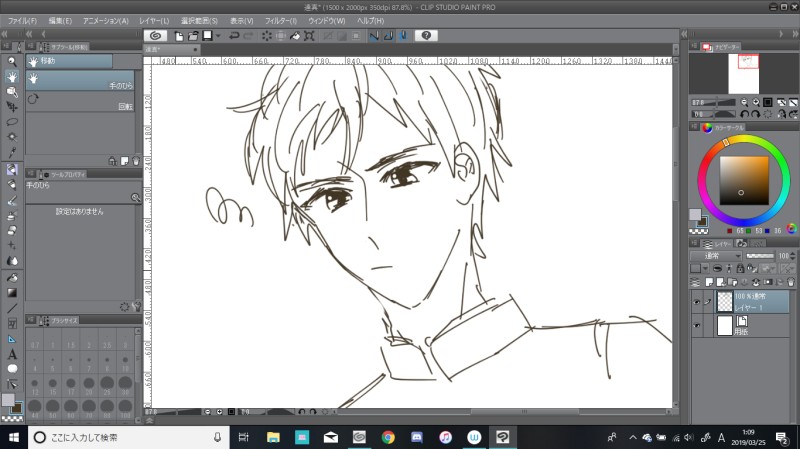Toggle Snap to ruler in toolbar
Image resolution: width=800 pixels, height=449 pixels.
click(374, 36)
